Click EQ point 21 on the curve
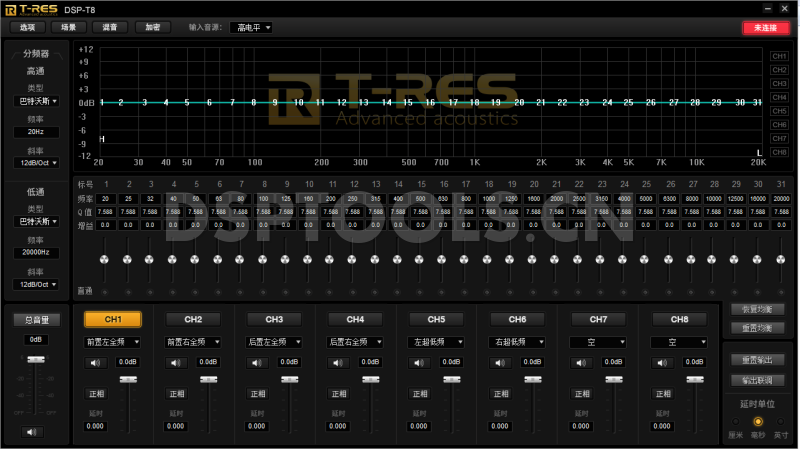The width and height of the screenshot is (800, 449). tap(541, 103)
